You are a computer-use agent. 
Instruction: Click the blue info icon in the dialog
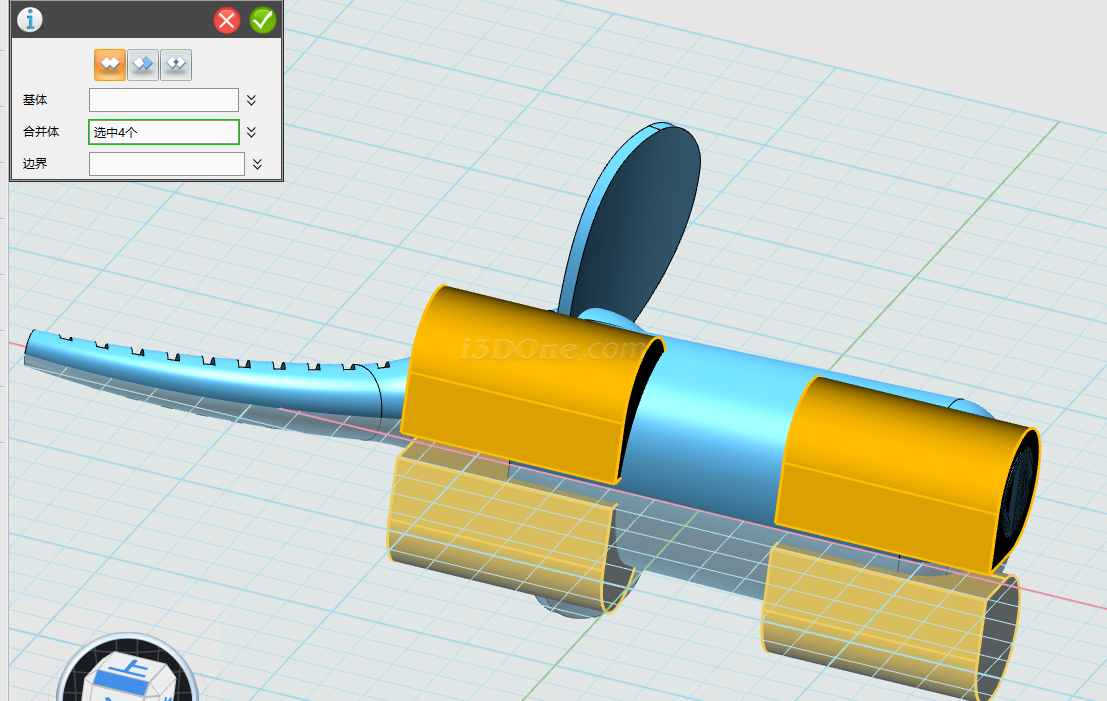[x=30, y=19]
